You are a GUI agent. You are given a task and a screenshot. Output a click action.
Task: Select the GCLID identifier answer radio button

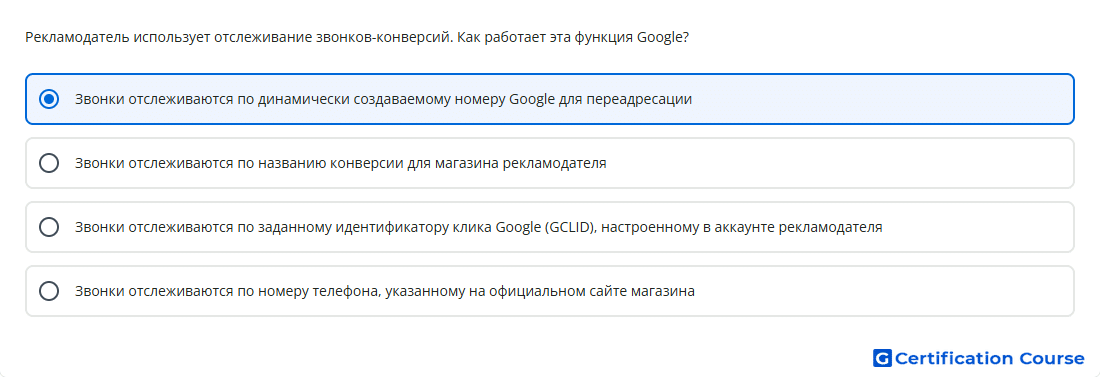pyautogui.click(x=49, y=227)
